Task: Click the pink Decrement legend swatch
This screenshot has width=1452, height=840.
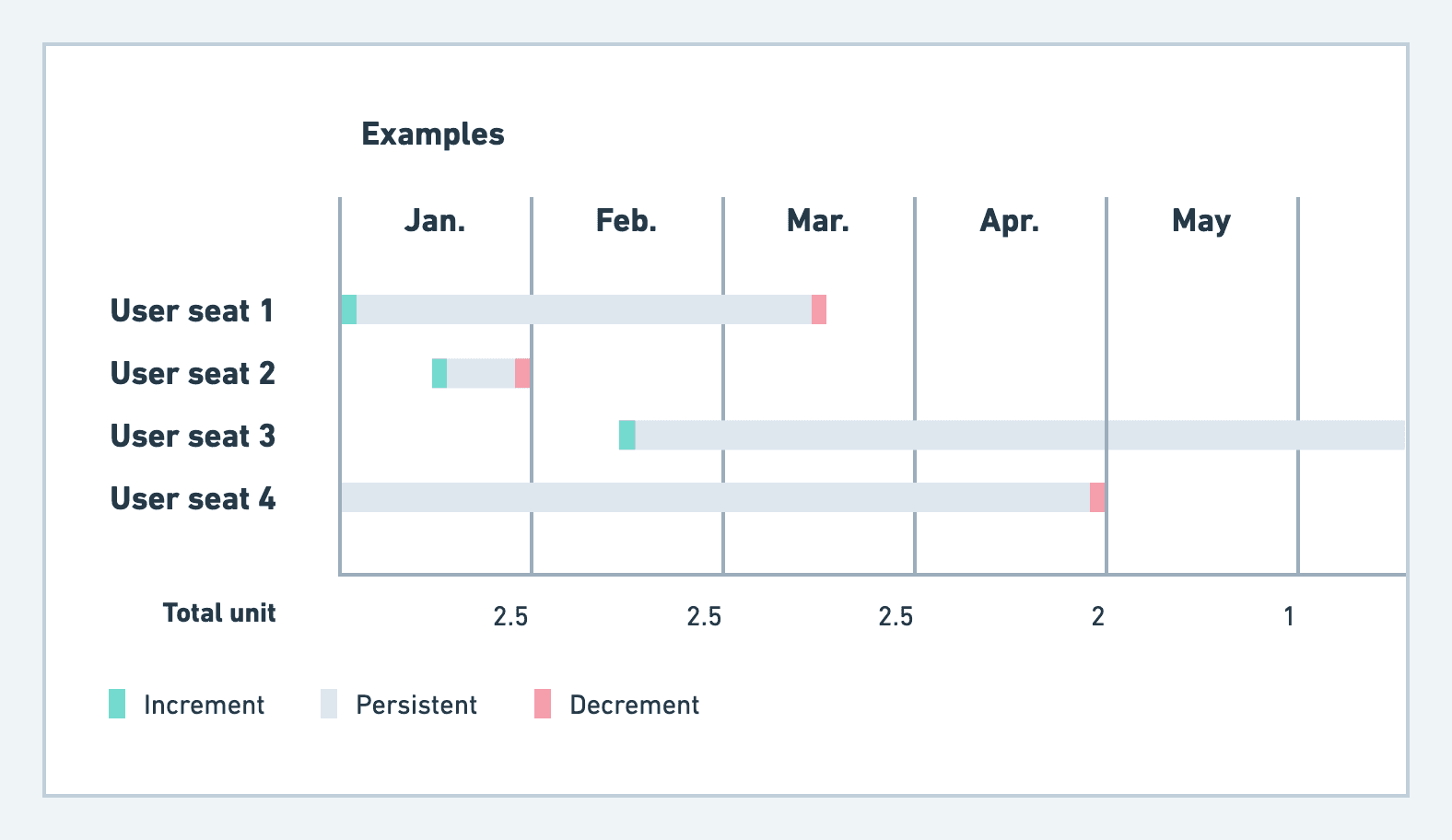Action: click(543, 704)
